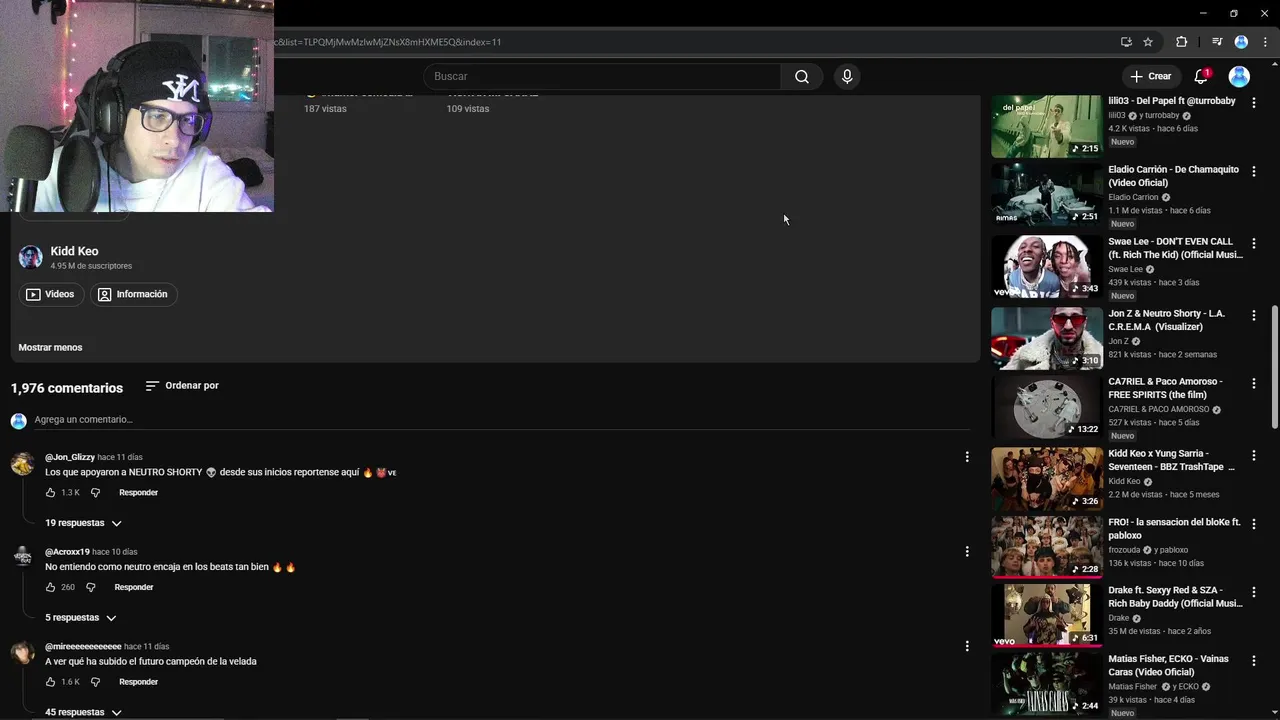Open Del Papel ft @turrobaby video thumbnail
This screenshot has height=720, width=1280.
(1047, 126)
